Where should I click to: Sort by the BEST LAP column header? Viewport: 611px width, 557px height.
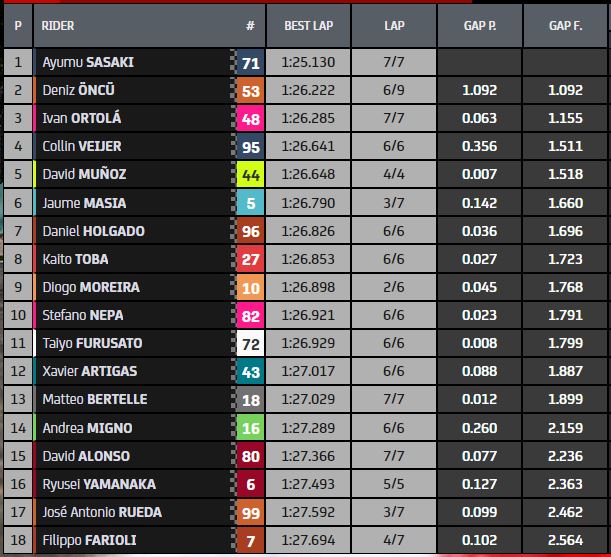pos(309,25)
